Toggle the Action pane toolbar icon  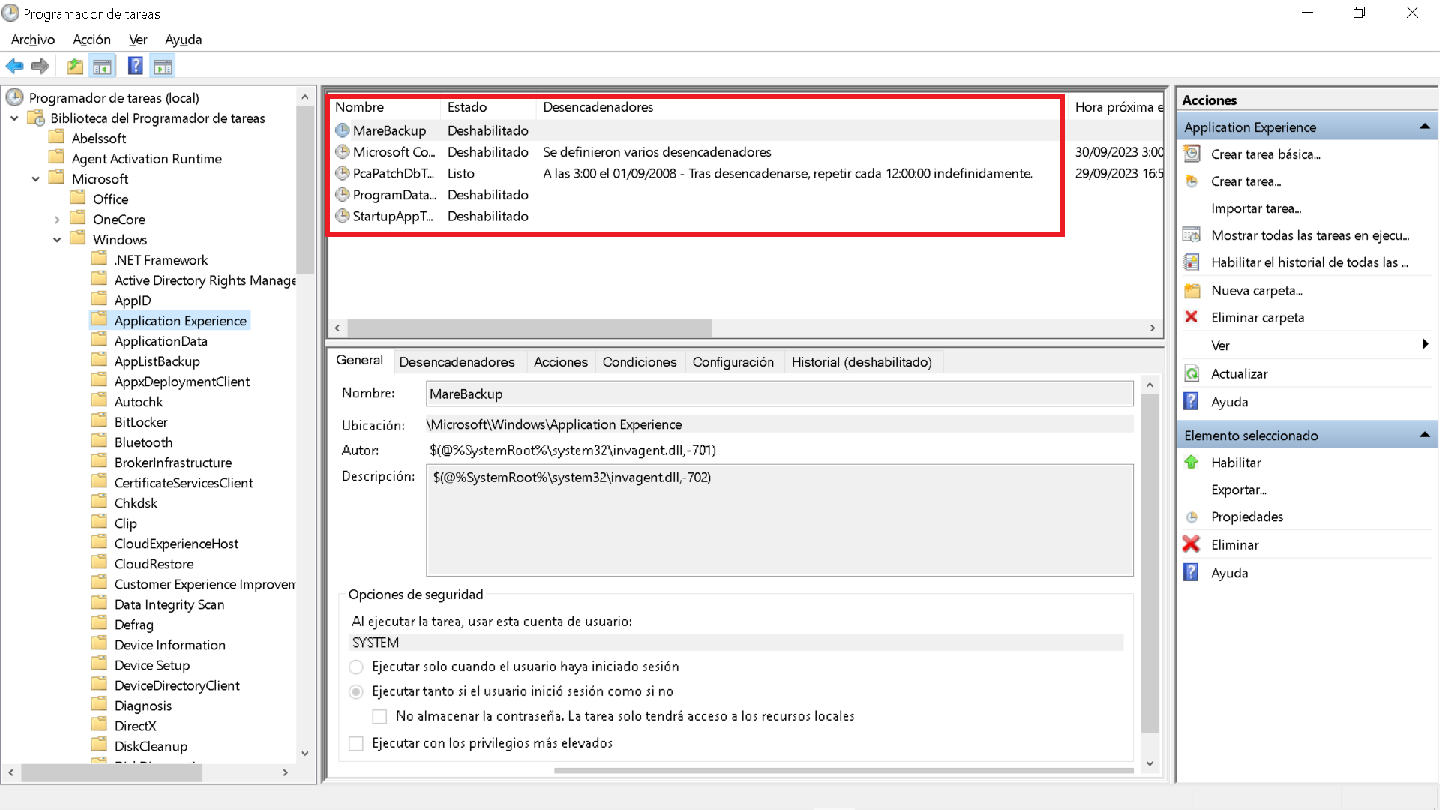click(163, 66)
